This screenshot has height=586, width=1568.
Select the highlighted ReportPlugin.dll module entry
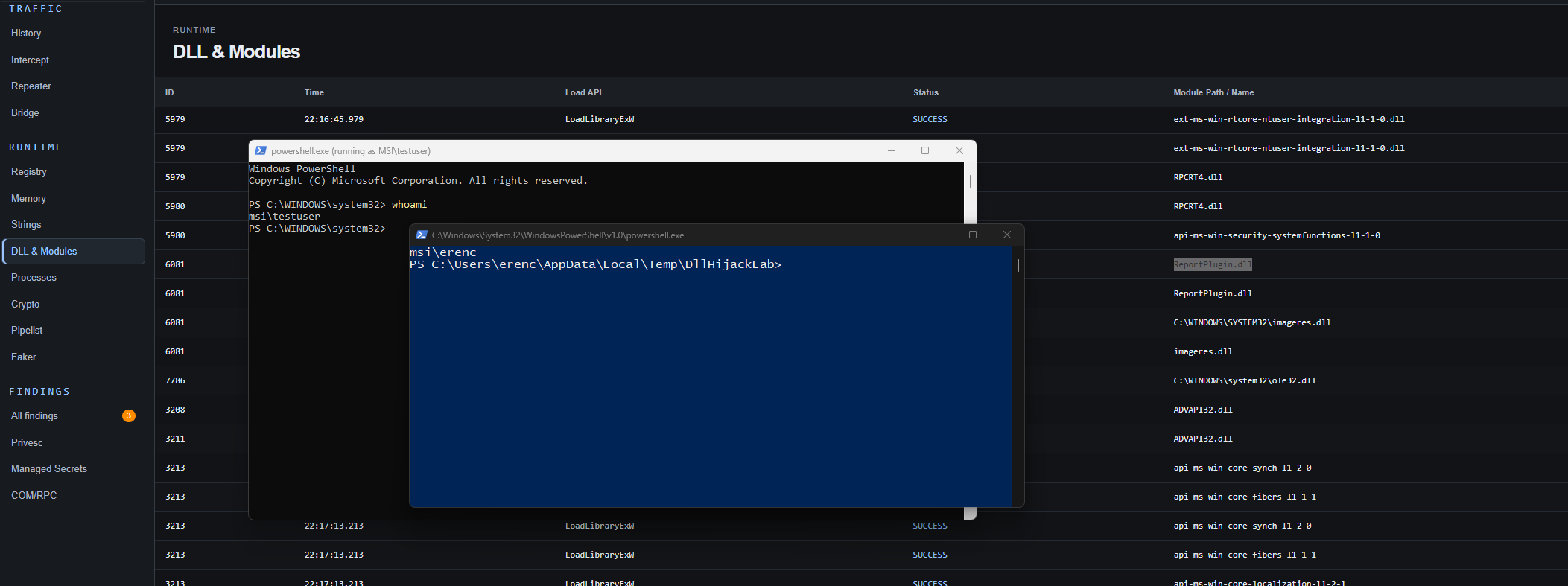coord(1213,264)
